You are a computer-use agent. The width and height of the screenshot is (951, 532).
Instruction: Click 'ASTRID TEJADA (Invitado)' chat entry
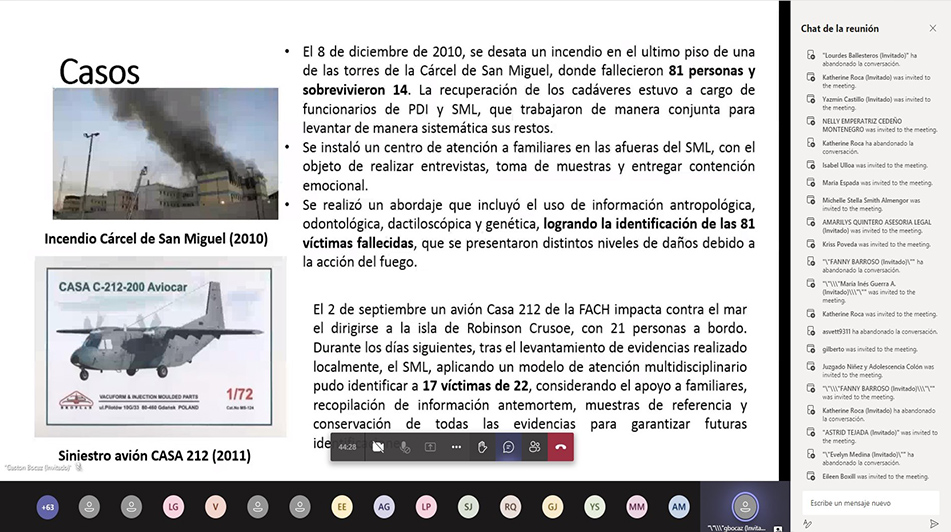879,436
